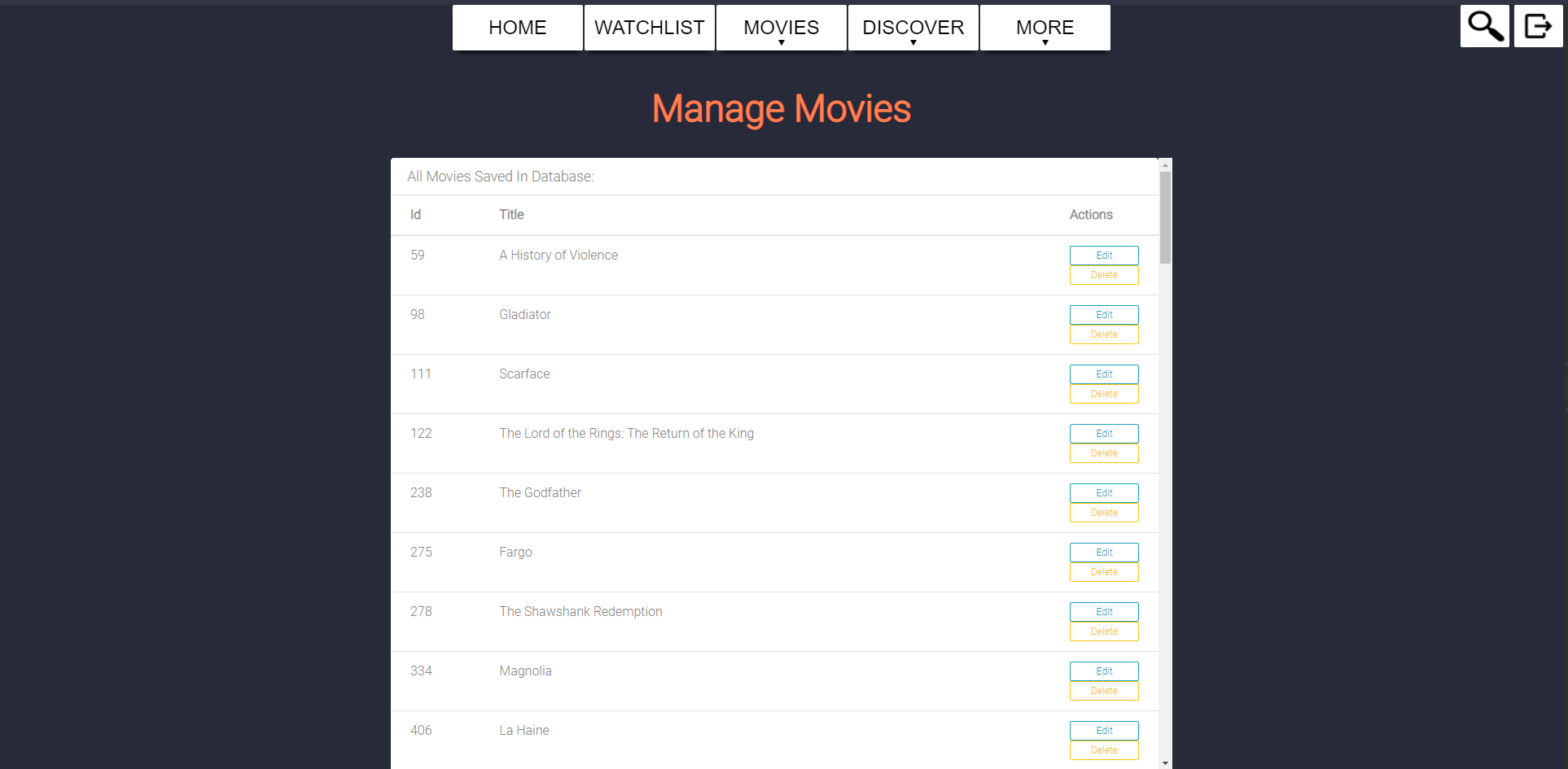Delete A History of Violence

(x=1104, y=275)
